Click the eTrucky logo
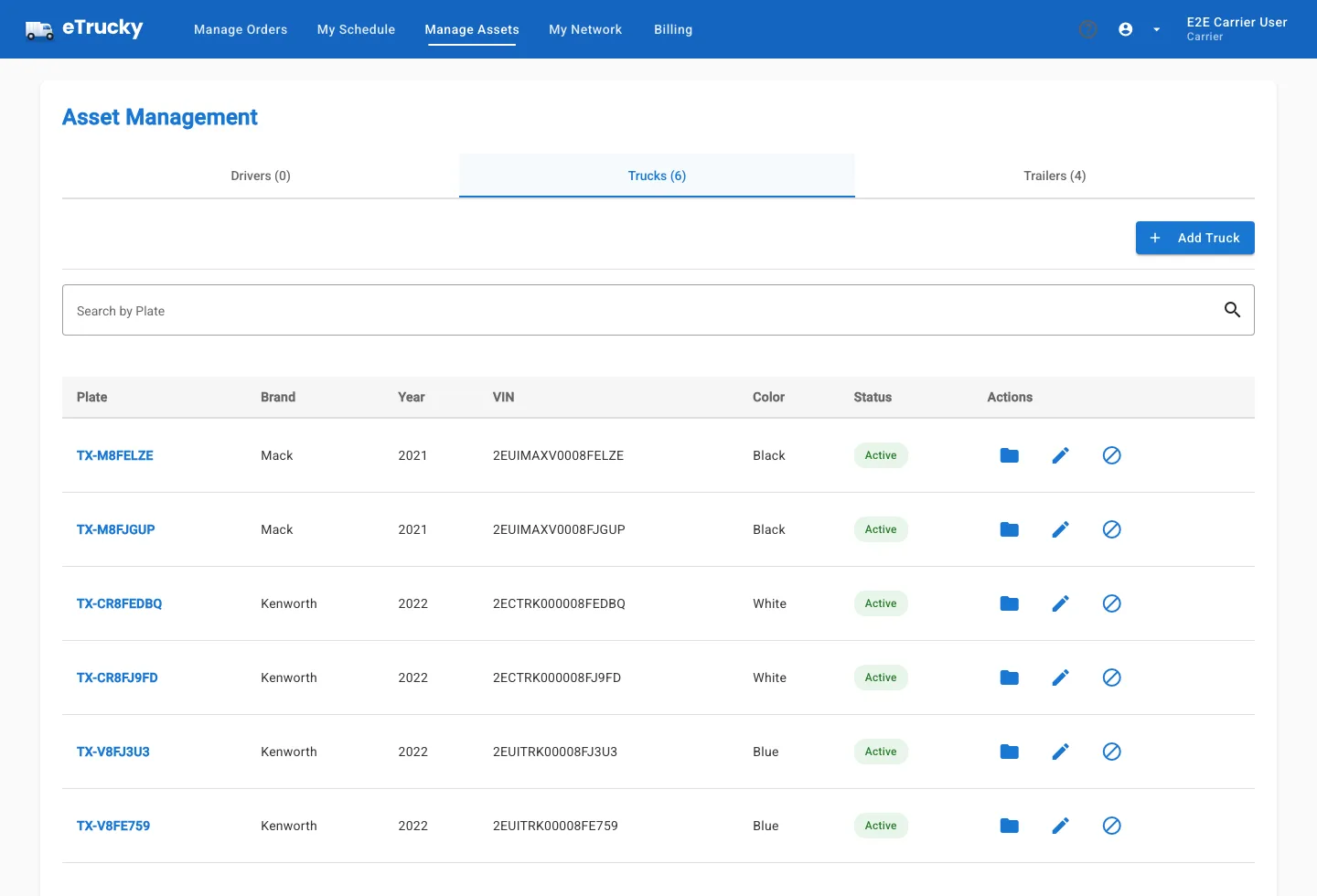Viewport: 1317px width, 896px height. [x=84, y=29]
